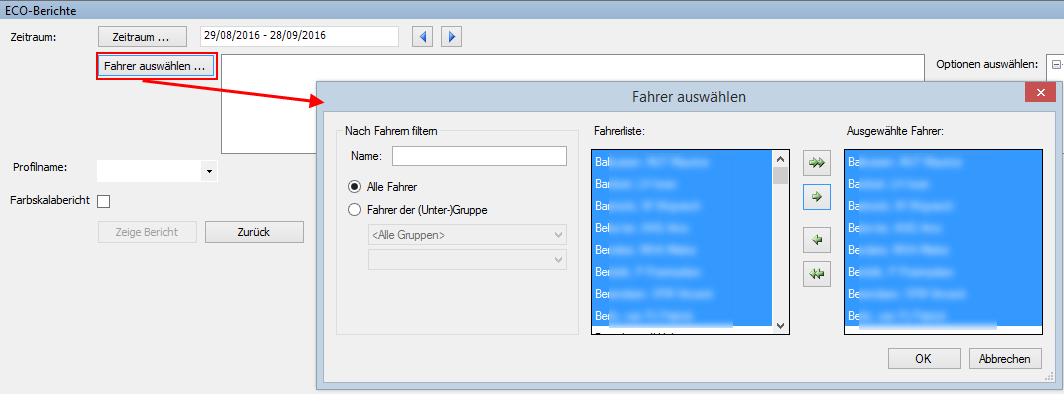1064x394 pixels.
Task: Remove selected driver with single left arrow
Action: click(x=816, y=240)
